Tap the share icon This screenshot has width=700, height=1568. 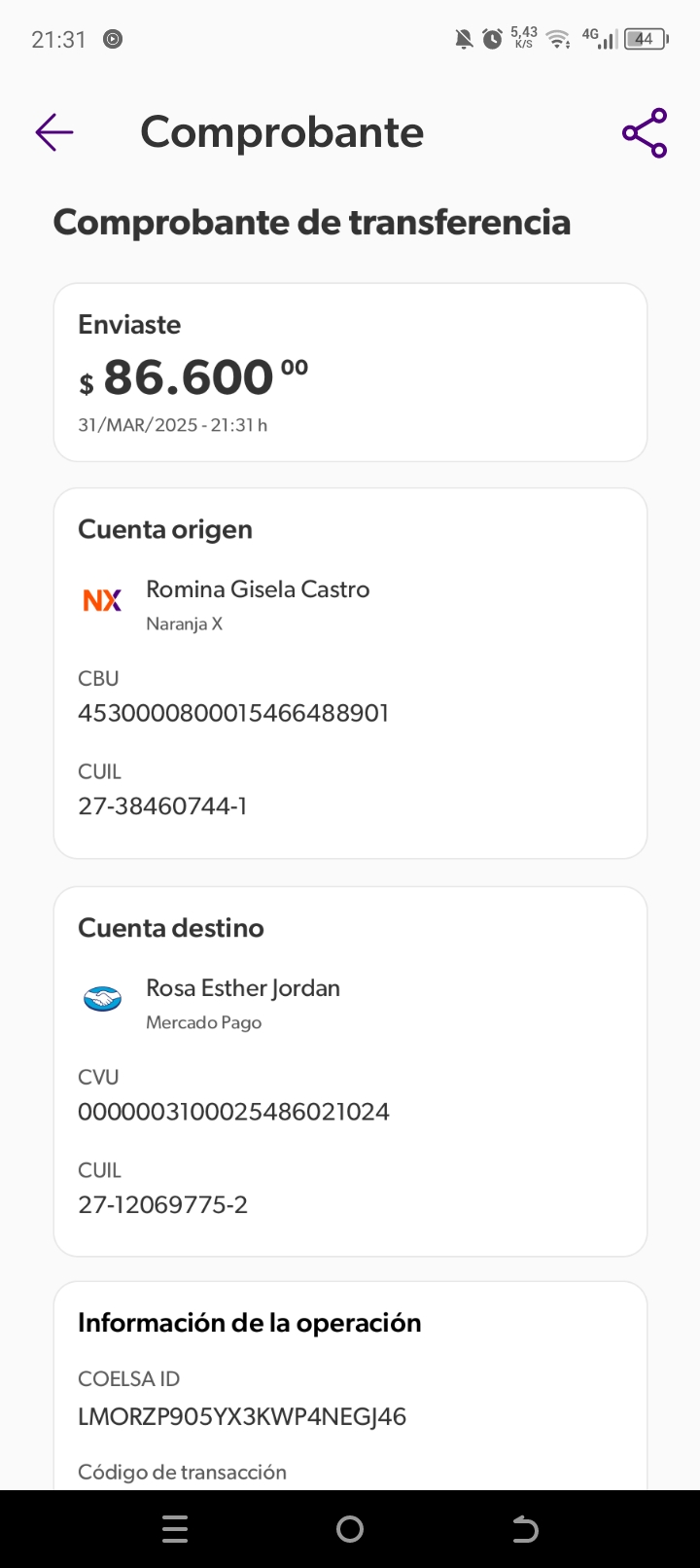645,133
